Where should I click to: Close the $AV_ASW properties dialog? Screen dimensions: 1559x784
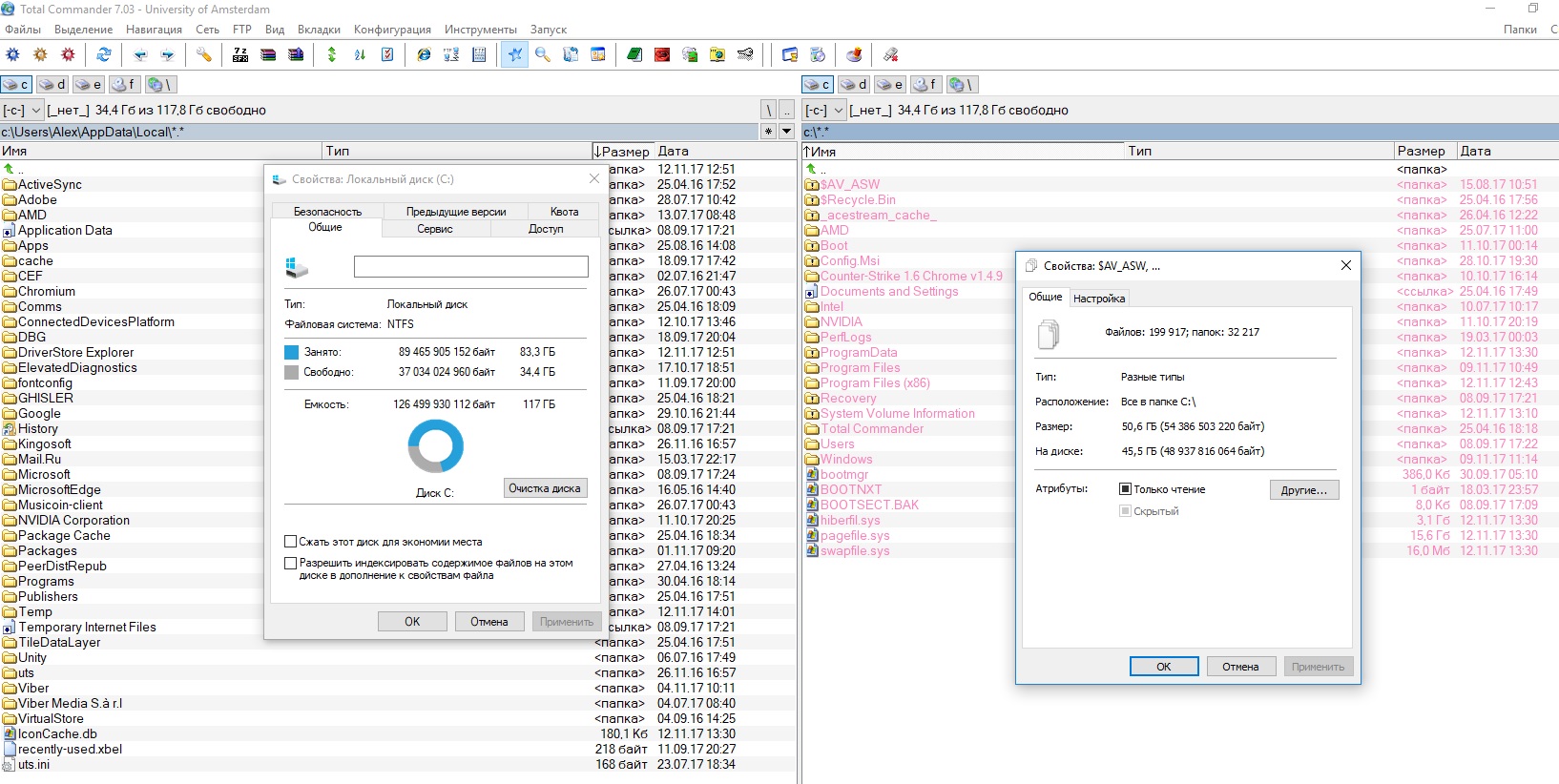[1346, 265]
